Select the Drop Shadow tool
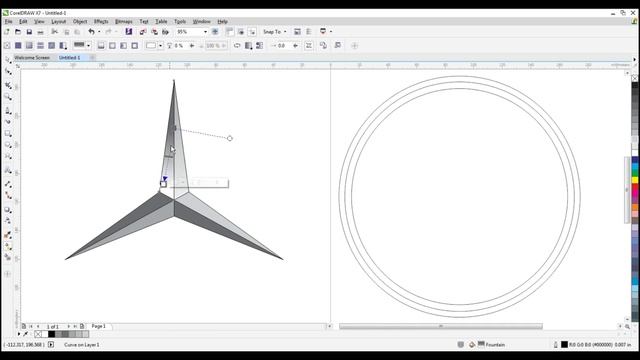The width and height of the screenshot is (640, 360). (x=8, y=210)
